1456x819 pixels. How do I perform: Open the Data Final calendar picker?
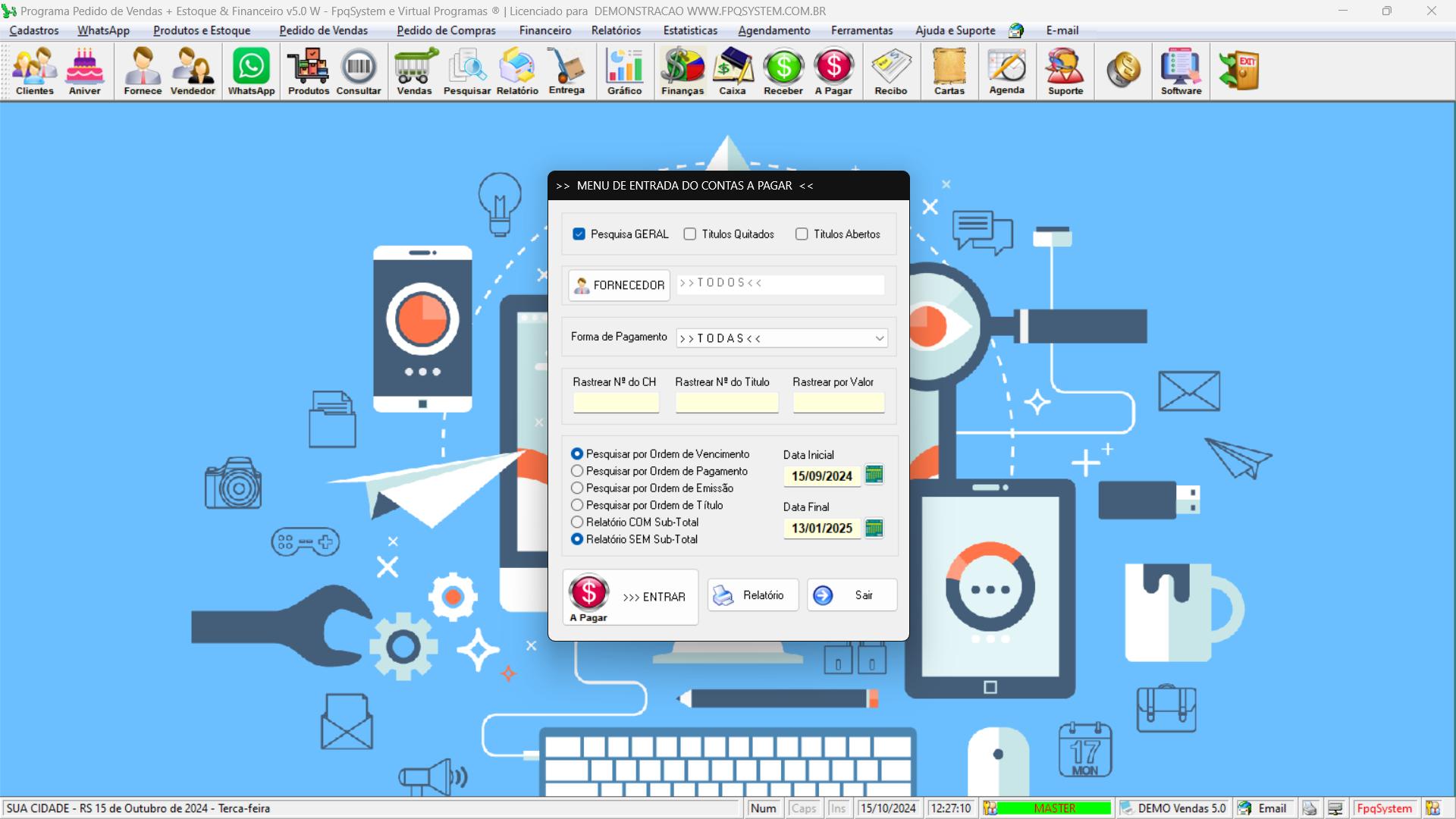coord(874,528)
